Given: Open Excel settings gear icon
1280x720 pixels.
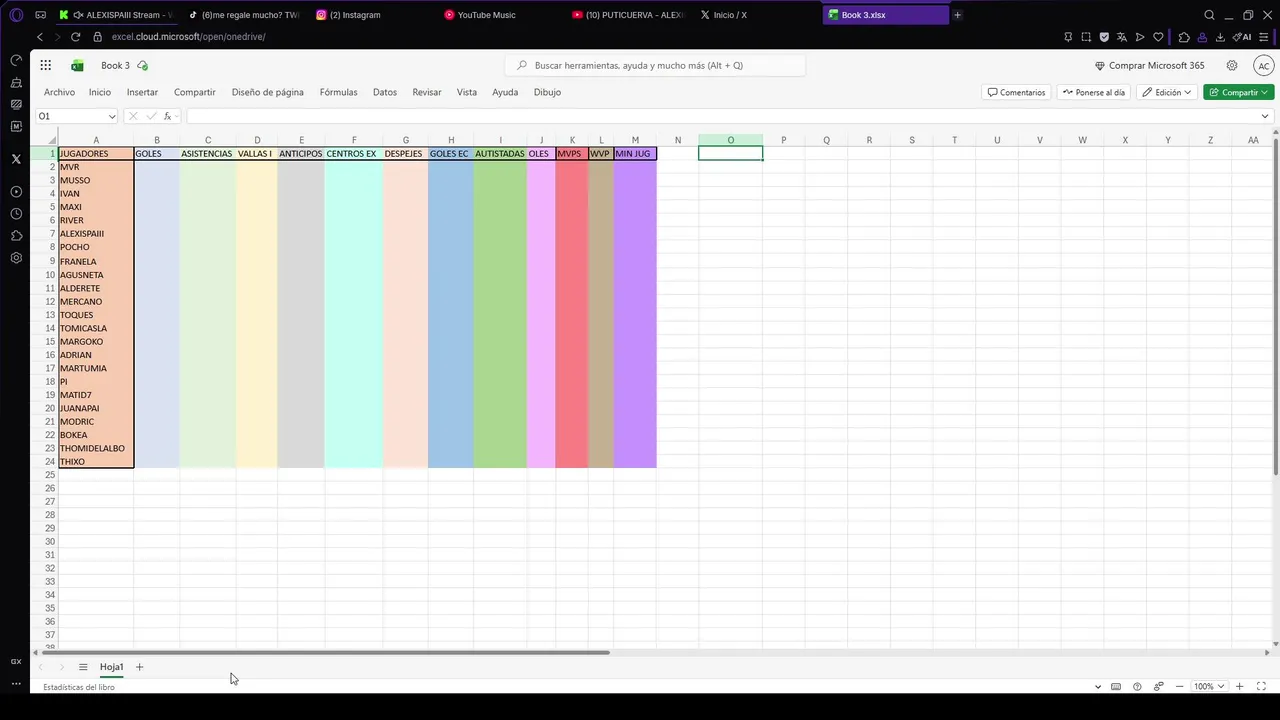Looking at the screenshot, I should (x=1232, y=65).
